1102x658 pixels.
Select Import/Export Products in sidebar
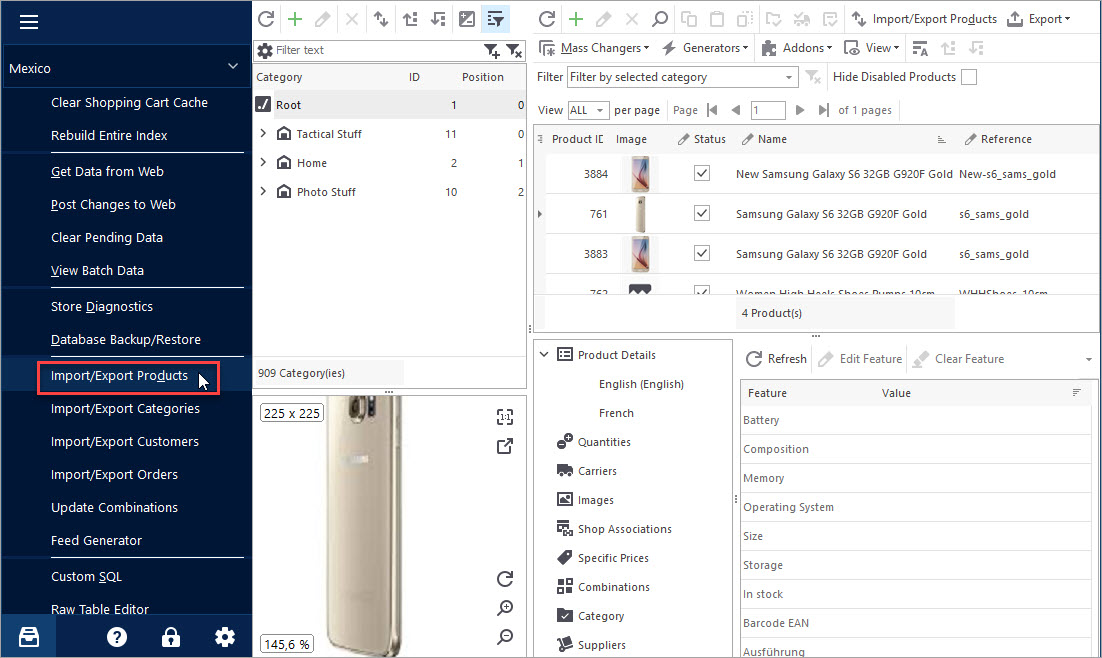(119, 376)
